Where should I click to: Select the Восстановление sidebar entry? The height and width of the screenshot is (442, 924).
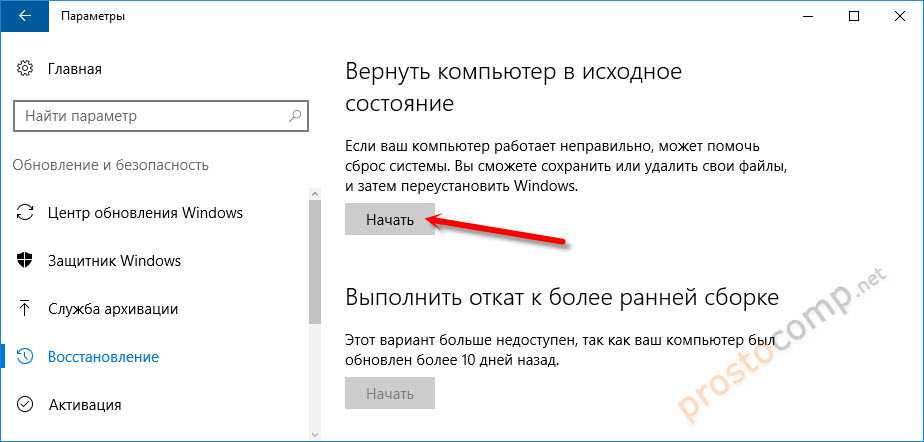(103, 357)
